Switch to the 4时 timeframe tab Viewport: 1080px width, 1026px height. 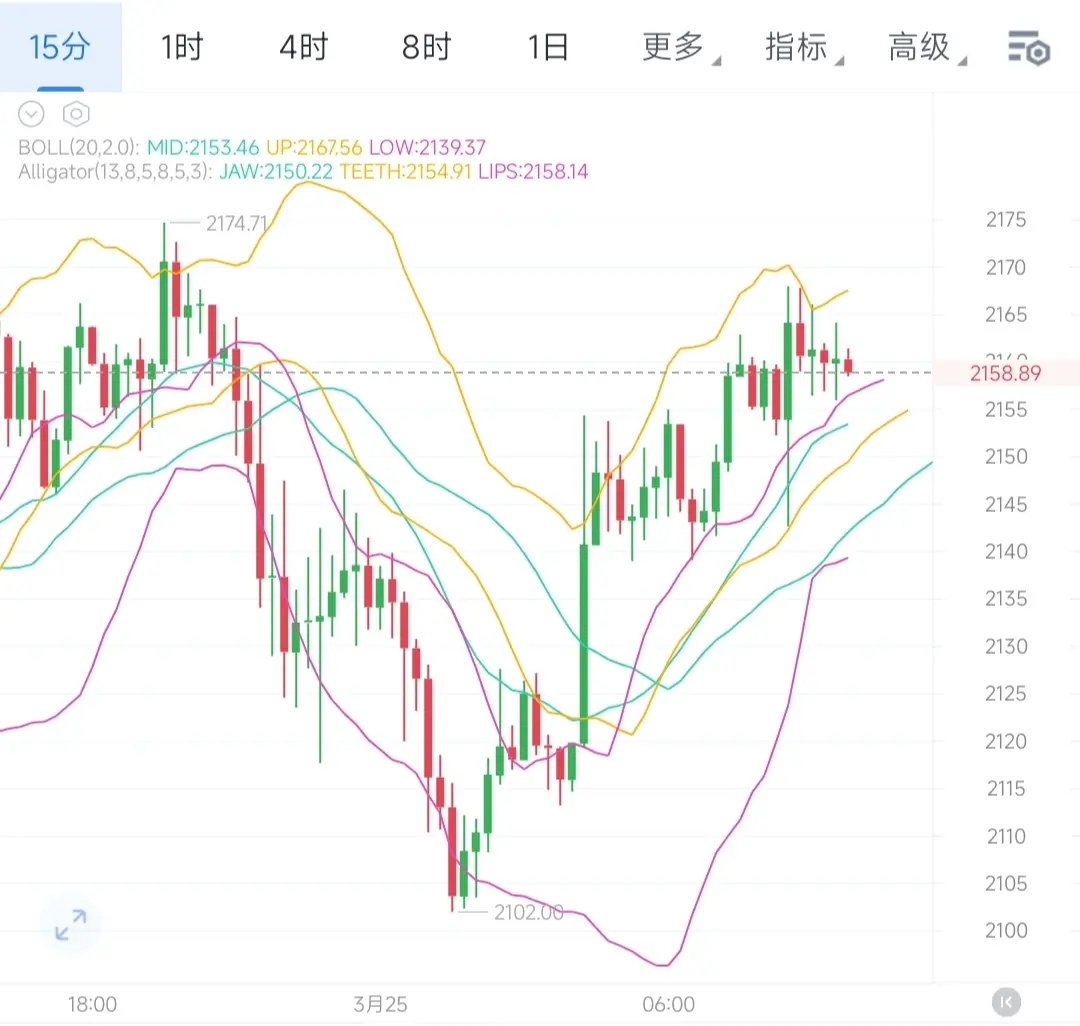[x=304, y=47]
